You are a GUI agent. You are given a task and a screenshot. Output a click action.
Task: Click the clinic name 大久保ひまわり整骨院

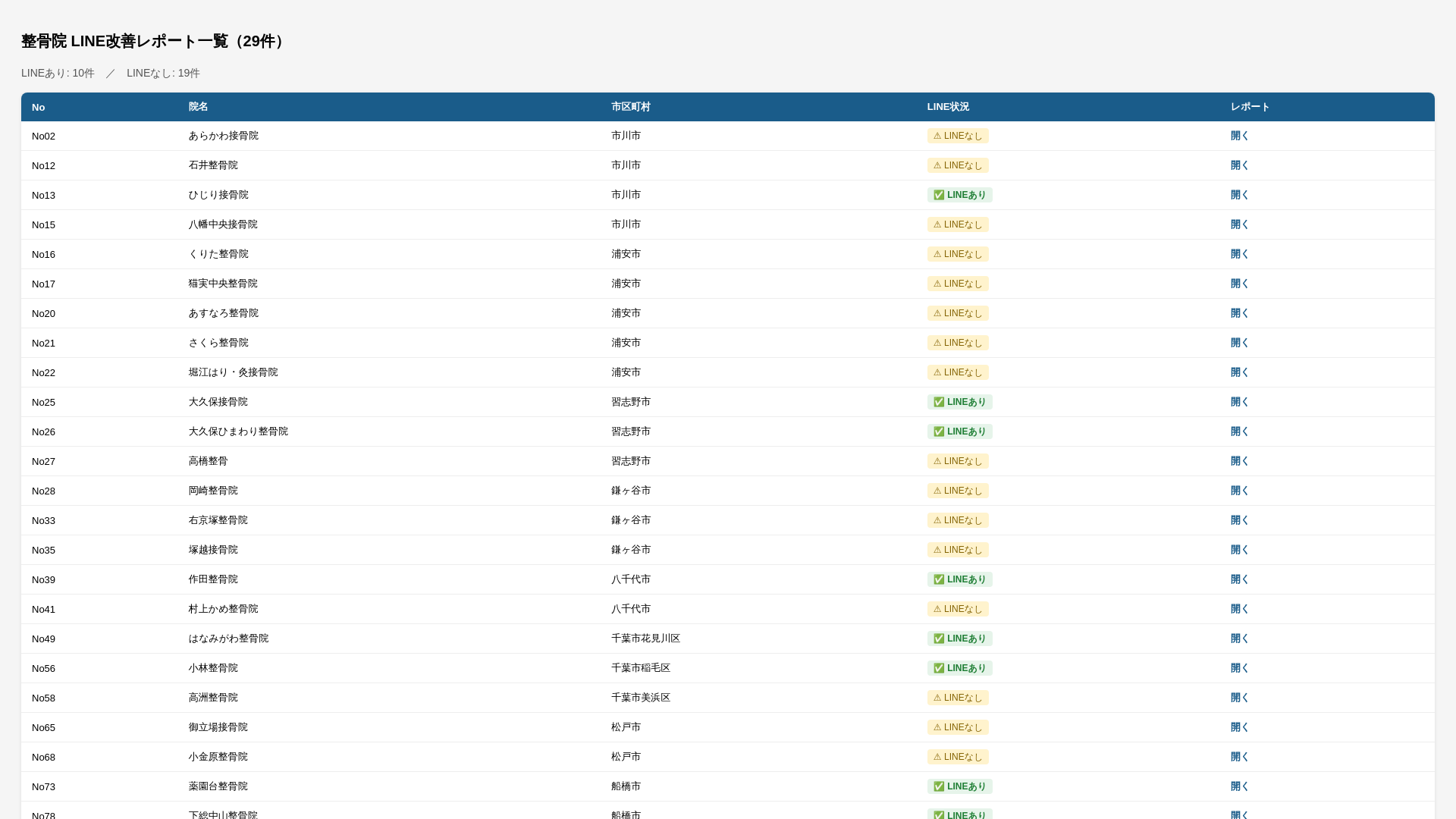point(238,431)
